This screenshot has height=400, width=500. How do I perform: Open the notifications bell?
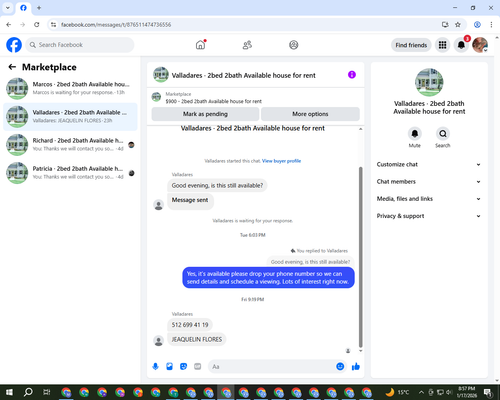[x=461, y=45]
